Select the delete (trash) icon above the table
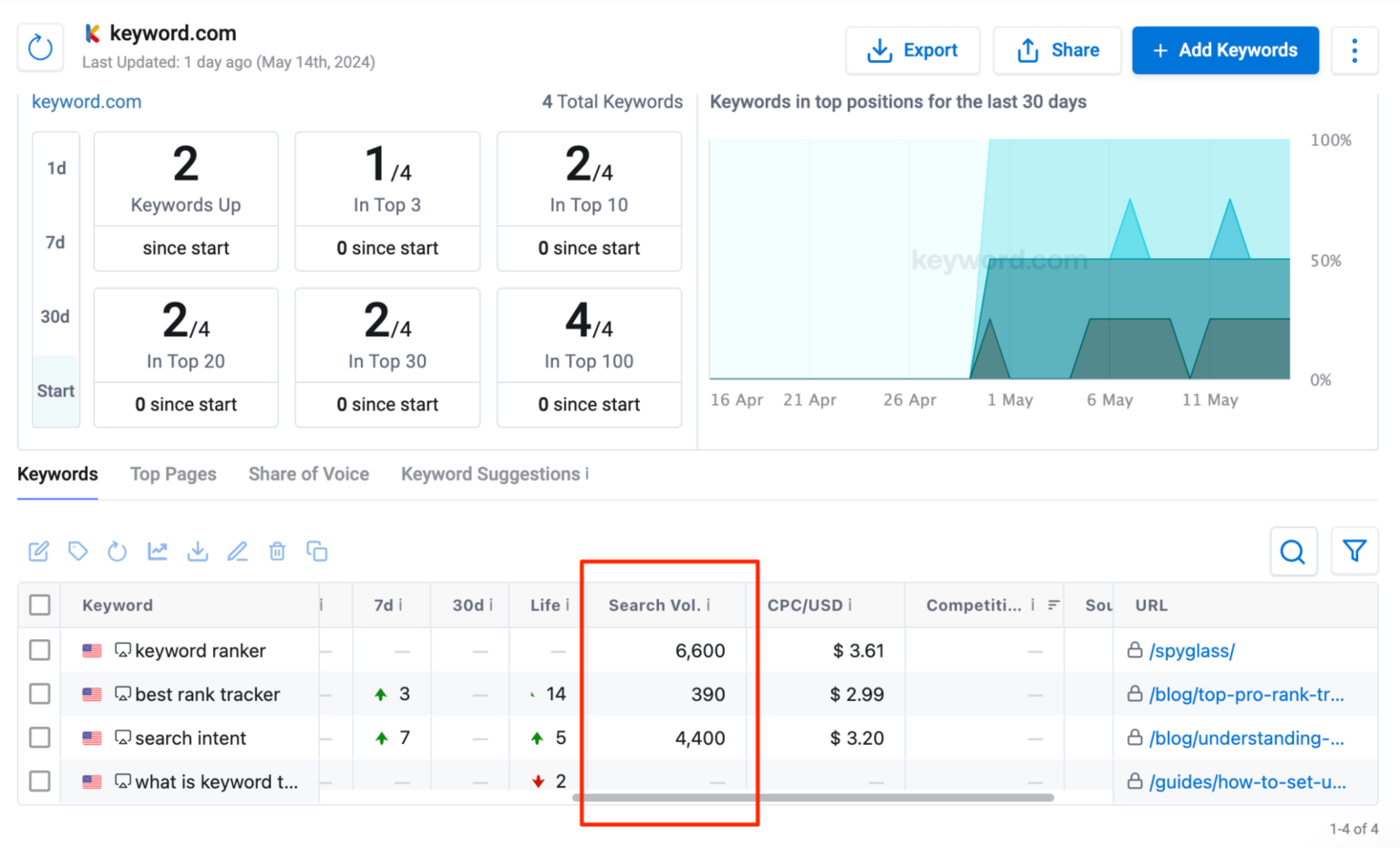 coord(277,551)
